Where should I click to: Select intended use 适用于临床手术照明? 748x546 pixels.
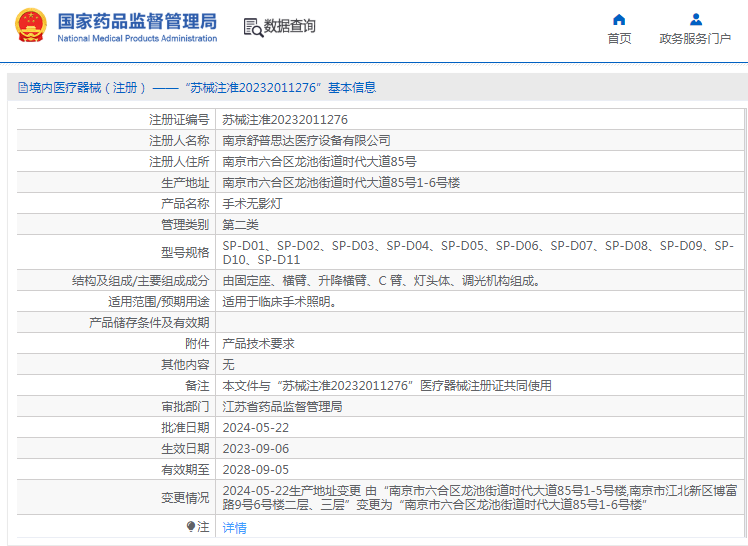coord(282,302)
